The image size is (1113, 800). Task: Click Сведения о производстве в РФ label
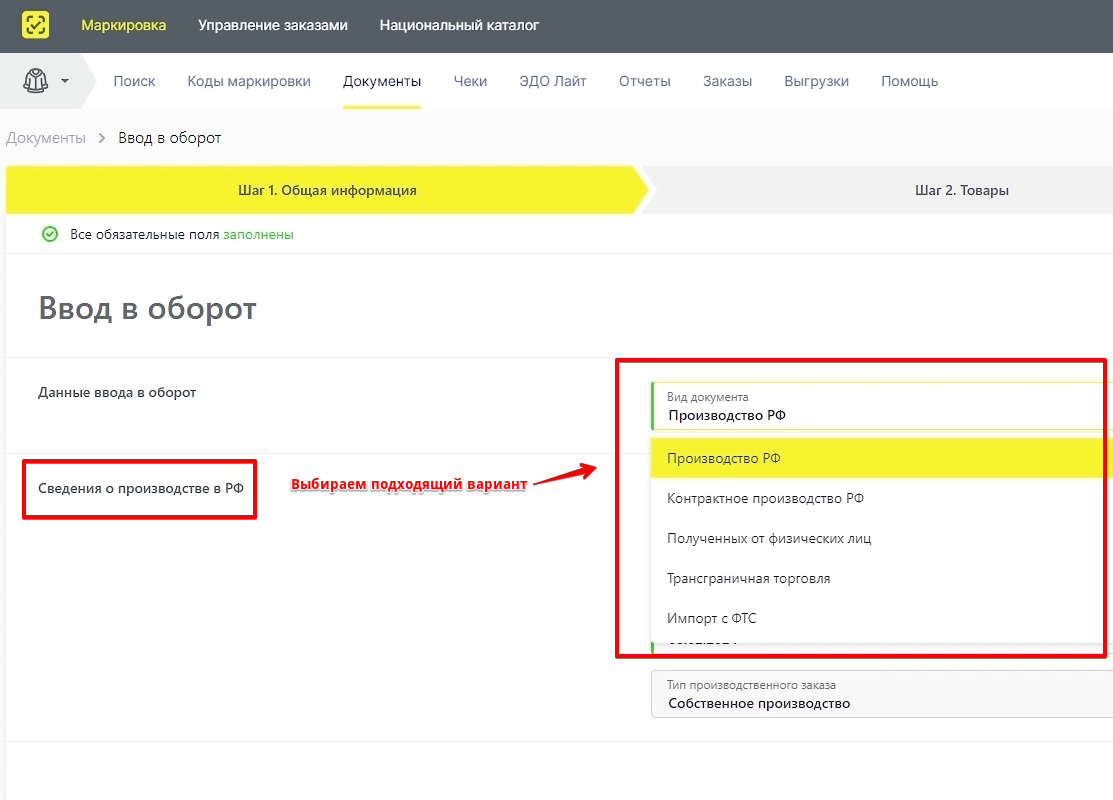point(141,488)
